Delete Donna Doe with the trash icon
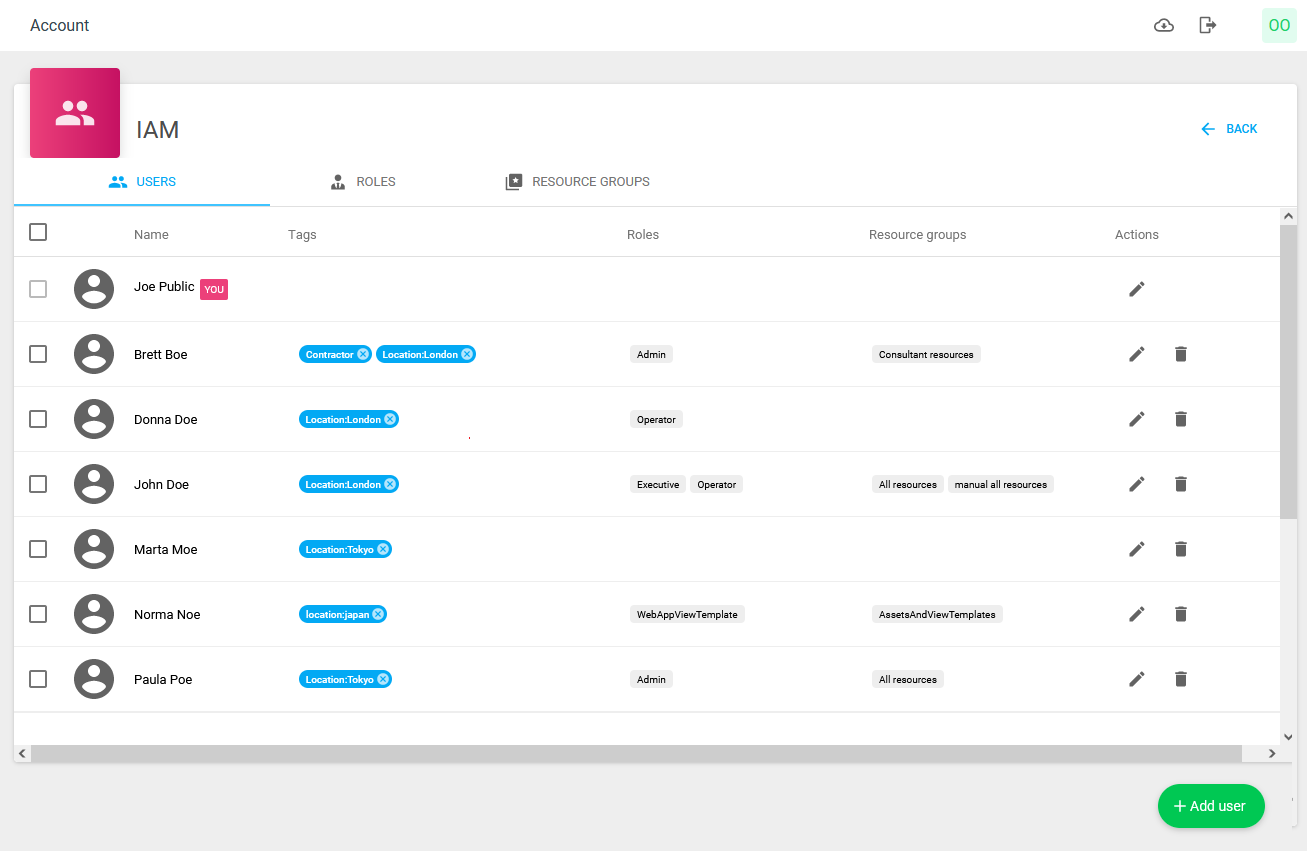Image resolution: width=1309 pixels, height=851 pixels. (x=1180, y=419)
